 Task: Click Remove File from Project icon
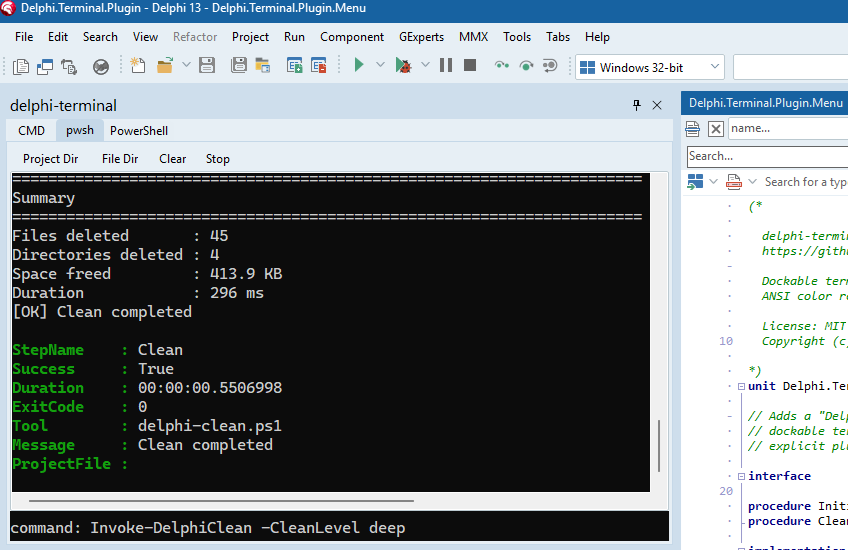(319, 65)
